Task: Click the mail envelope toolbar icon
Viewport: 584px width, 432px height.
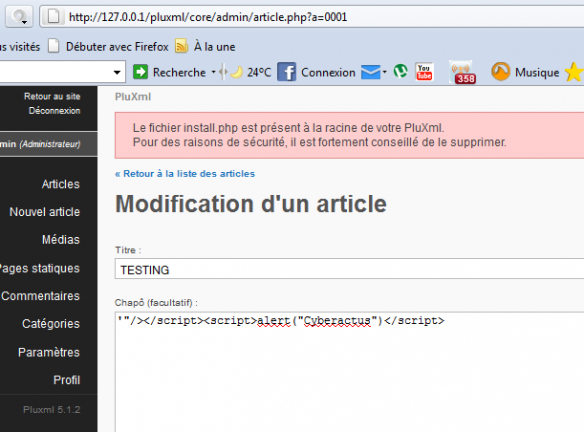Action: (371, 72)
